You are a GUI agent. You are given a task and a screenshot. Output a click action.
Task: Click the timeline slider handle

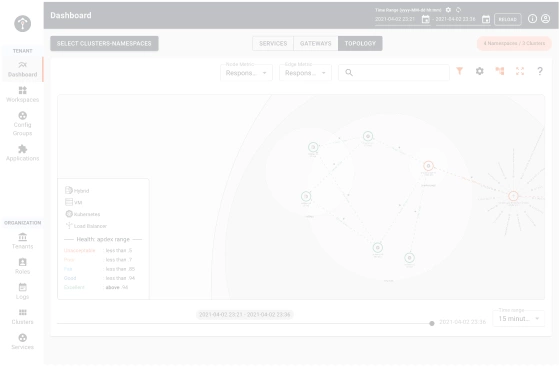[x=432, y=323]
